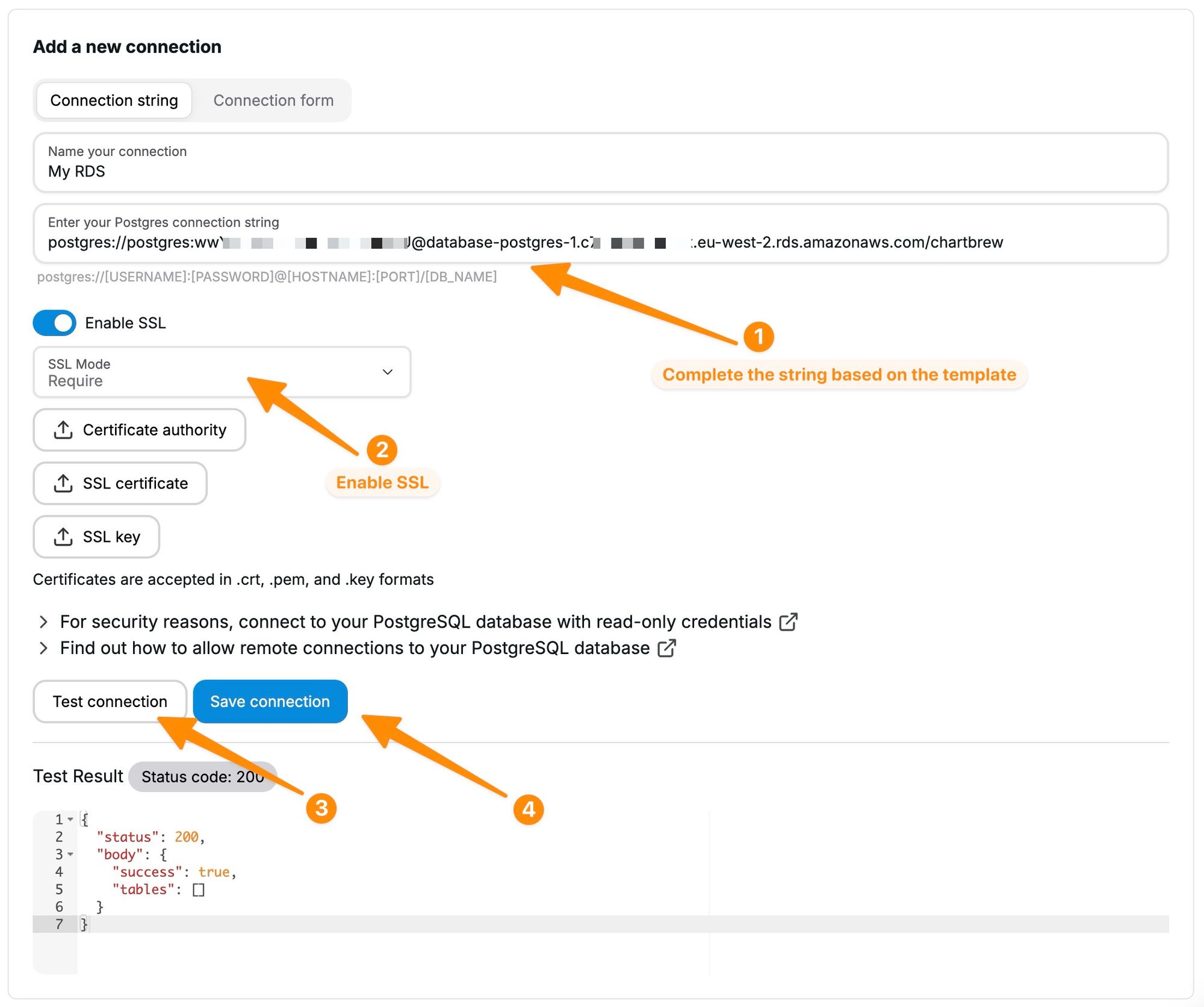The width and height of the screenshot is (1204, 1007).
Task: Upload an SSL key file
Action: click(x=96, y=537)
